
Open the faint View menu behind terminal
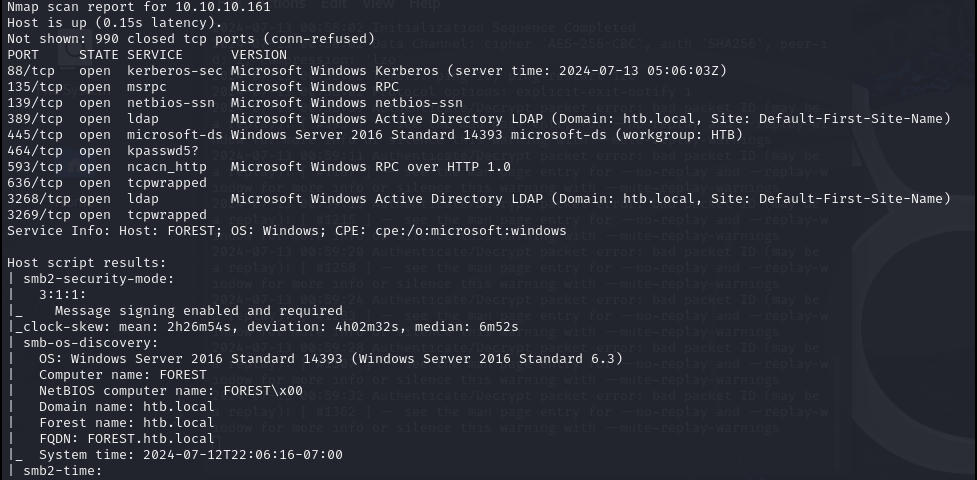pos(378,4)
